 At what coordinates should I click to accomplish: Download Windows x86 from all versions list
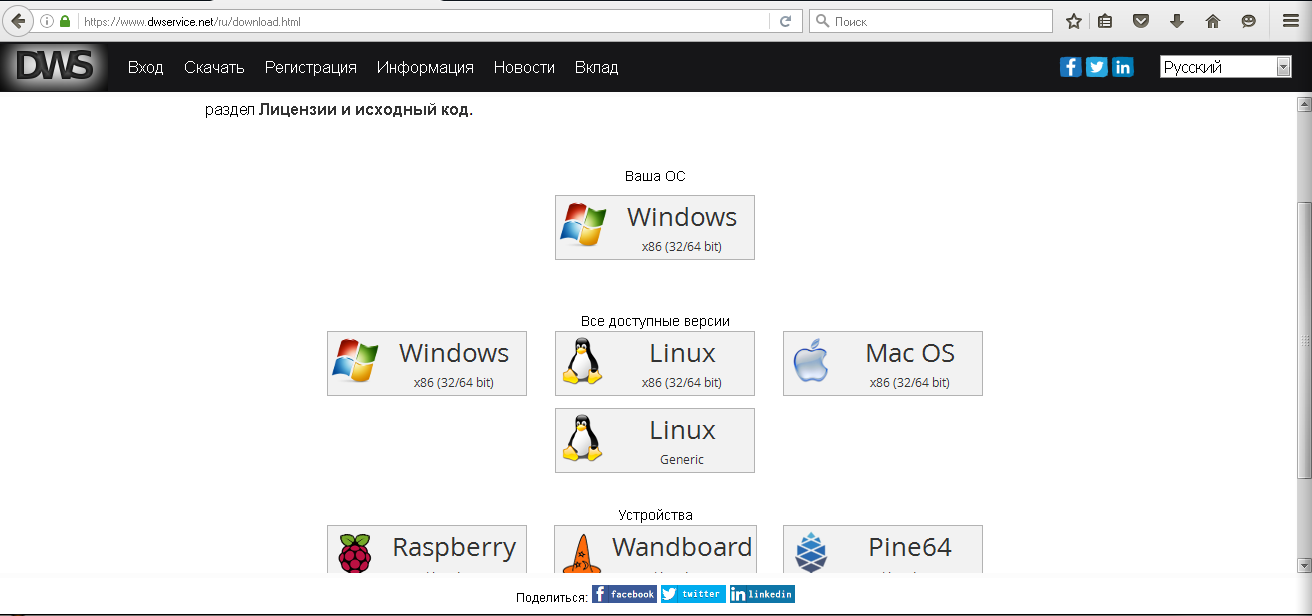tap(427, 363)
